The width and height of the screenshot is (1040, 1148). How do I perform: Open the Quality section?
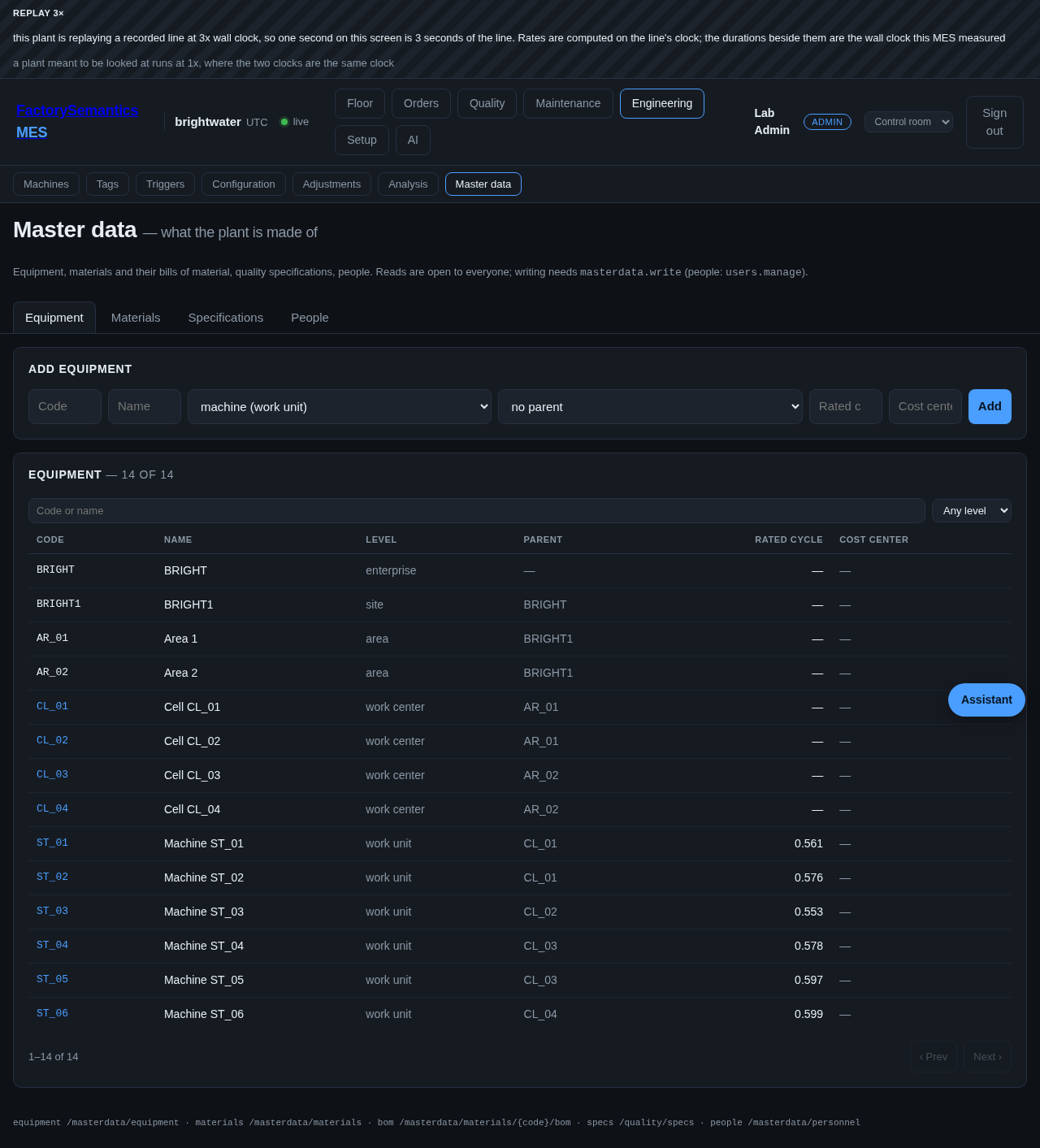point(487,103)
